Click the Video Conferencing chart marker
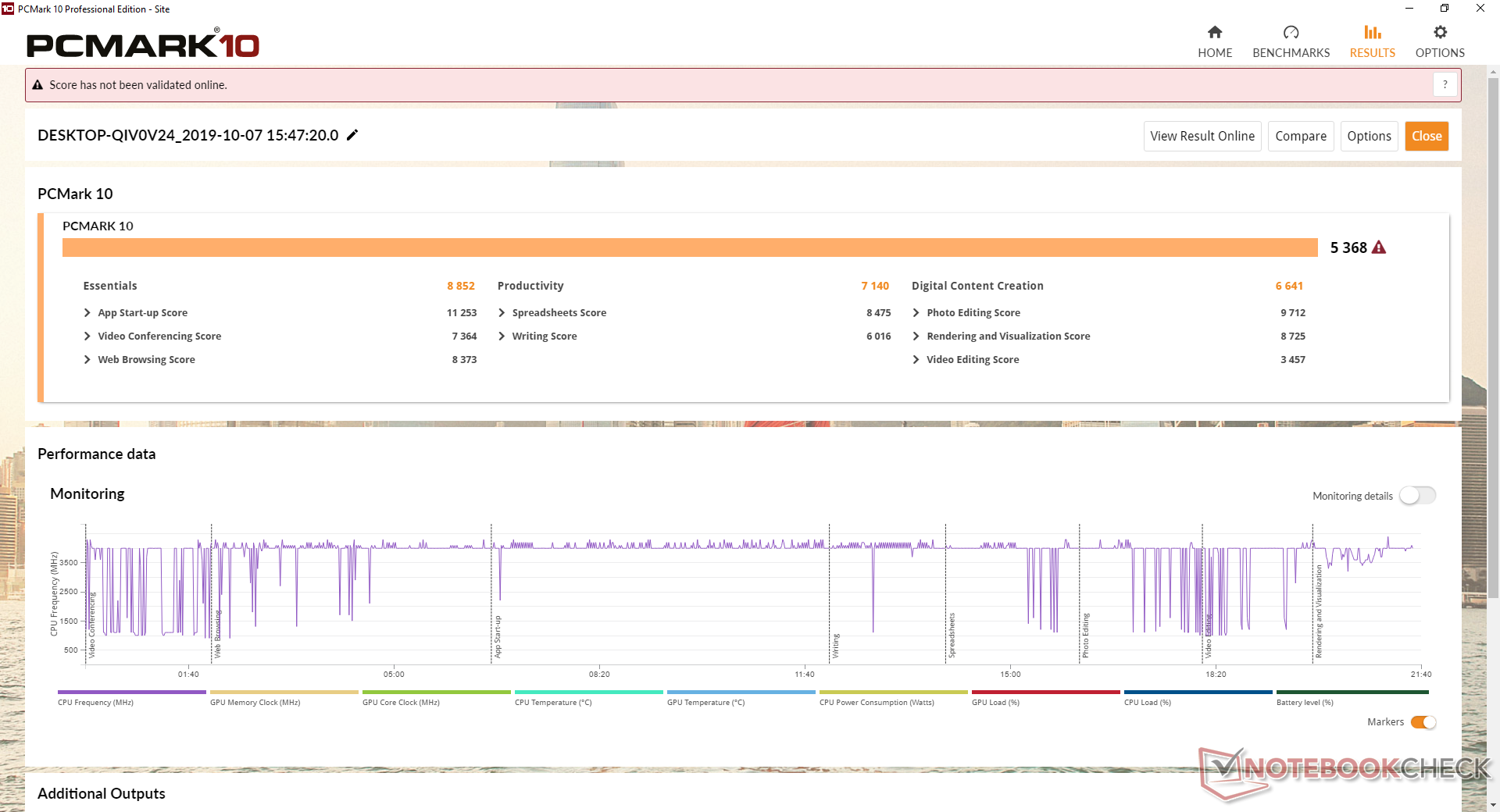This screenshot has width=1500, height=812. click(91, 625)
